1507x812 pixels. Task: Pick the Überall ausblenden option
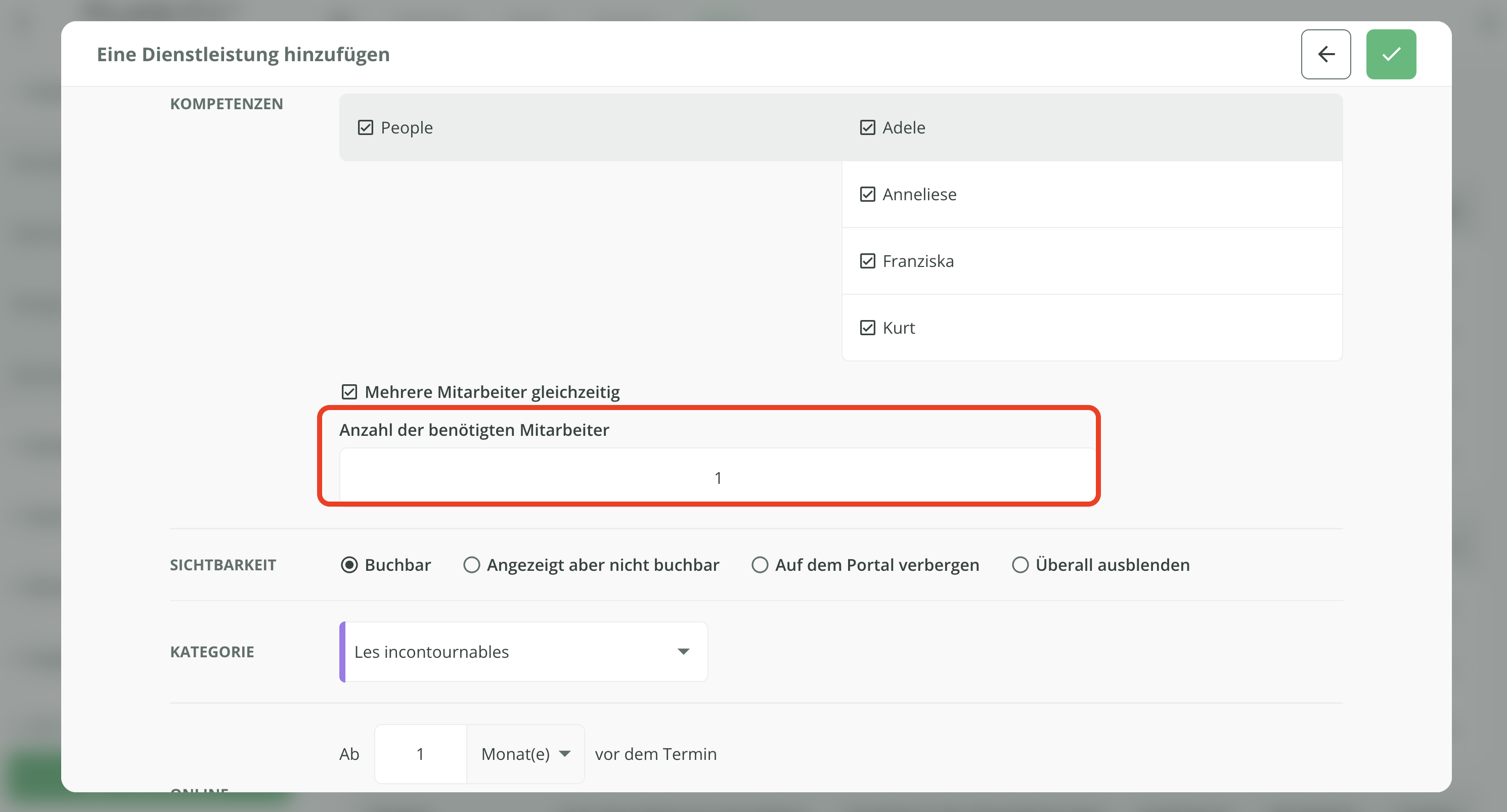1020,565
